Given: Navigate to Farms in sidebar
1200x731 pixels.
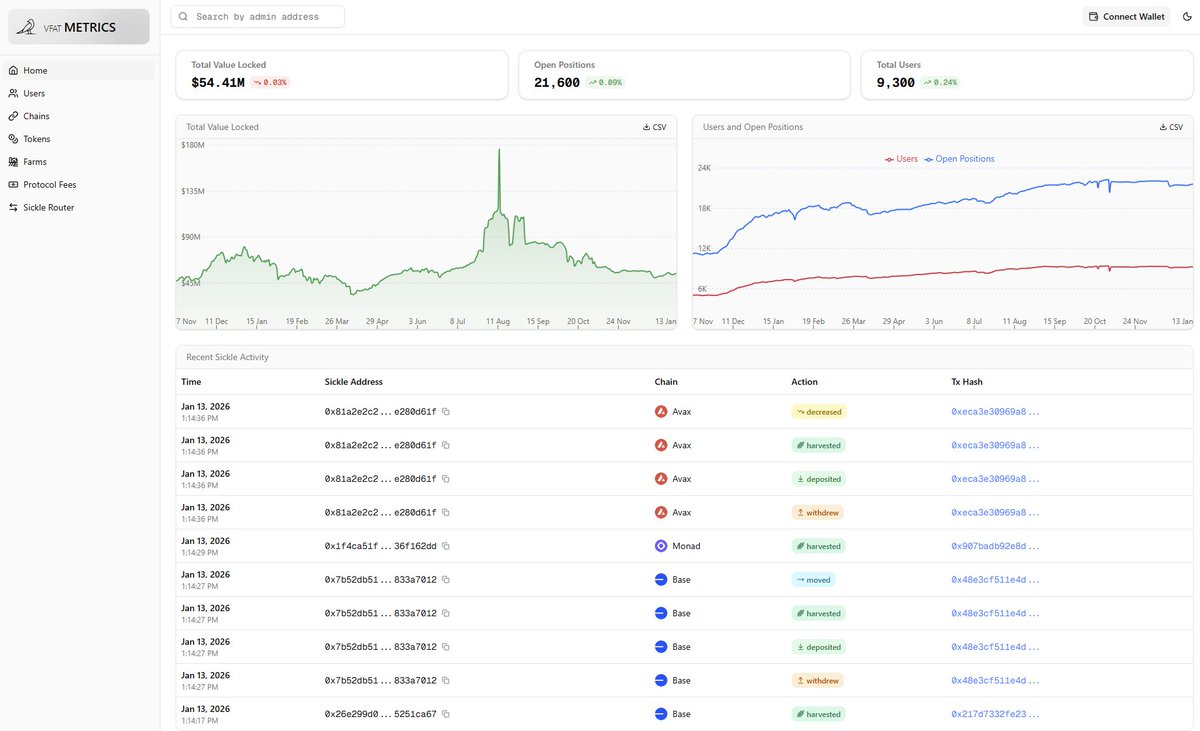Looking at the screenshot, I should [80, 162].
